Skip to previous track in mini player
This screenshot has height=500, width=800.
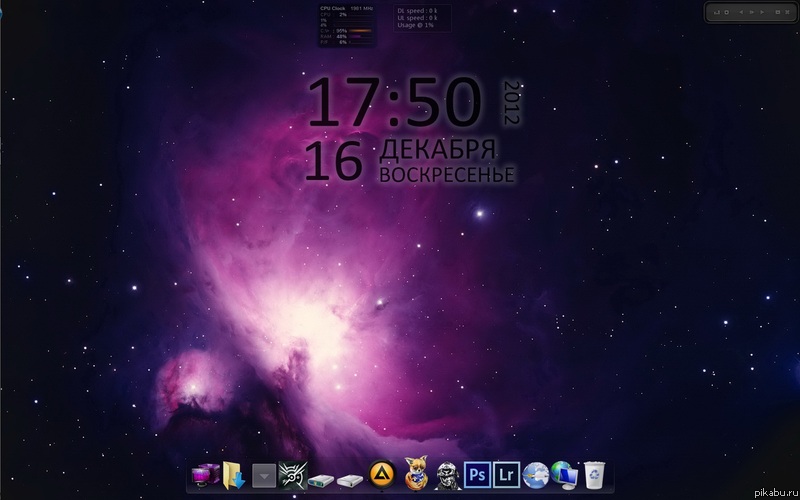click(741, 12)
